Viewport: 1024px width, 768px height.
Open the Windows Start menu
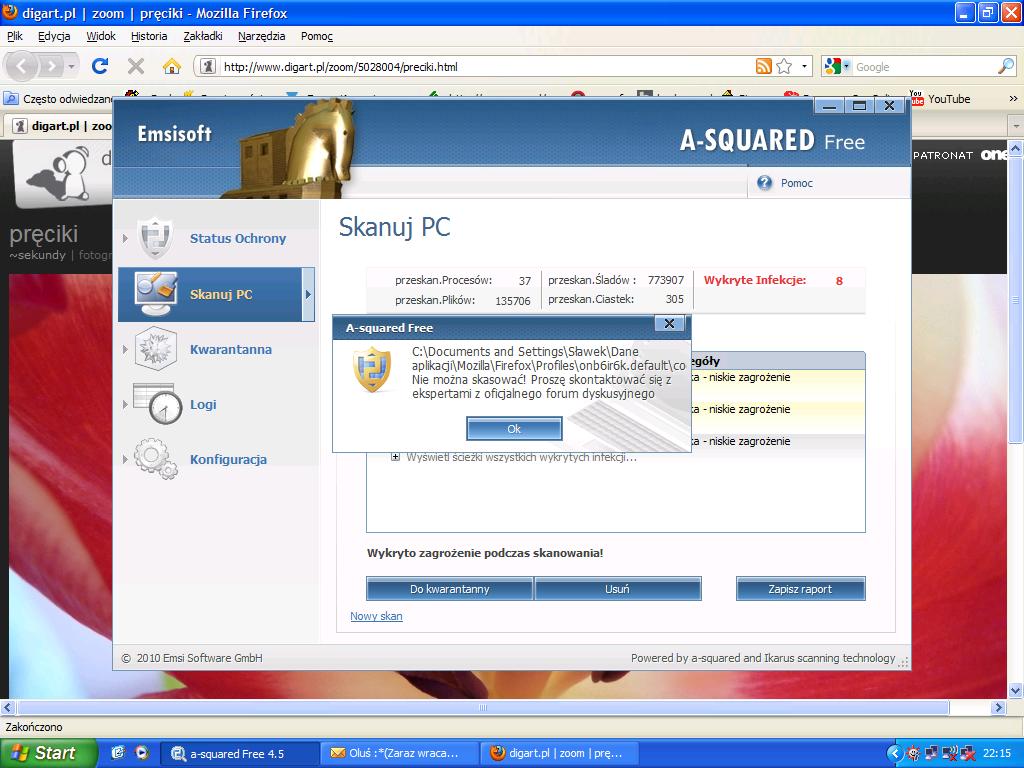(48, 753)
